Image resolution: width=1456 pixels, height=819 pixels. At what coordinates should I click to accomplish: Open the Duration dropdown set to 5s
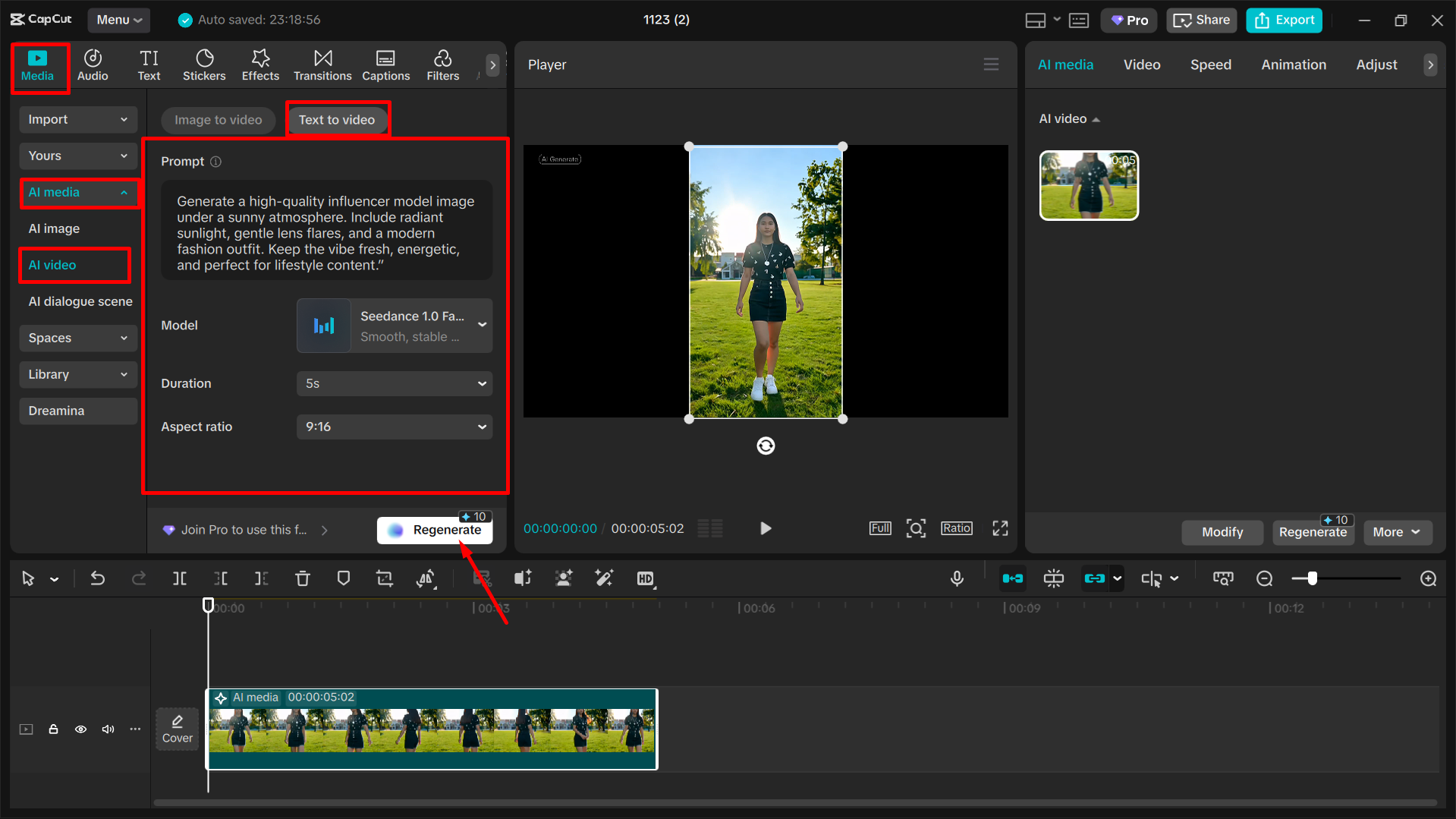[394, 383]
